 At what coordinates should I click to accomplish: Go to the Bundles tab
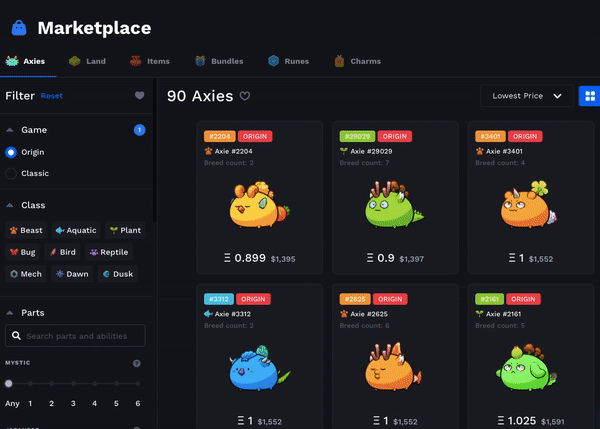click(x=218, y=61)
